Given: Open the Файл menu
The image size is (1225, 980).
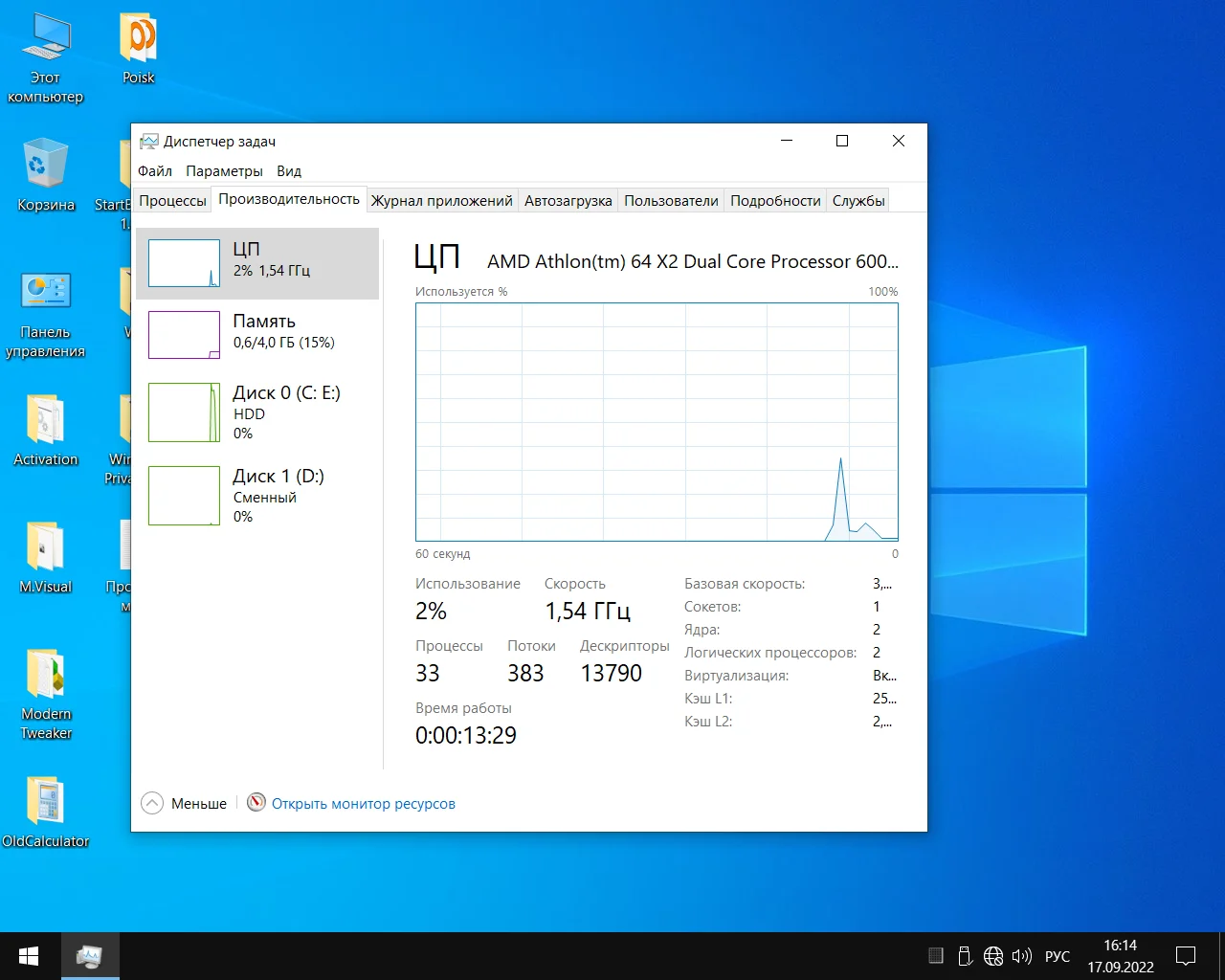Looking at the screenshot, I should [154, 171].
